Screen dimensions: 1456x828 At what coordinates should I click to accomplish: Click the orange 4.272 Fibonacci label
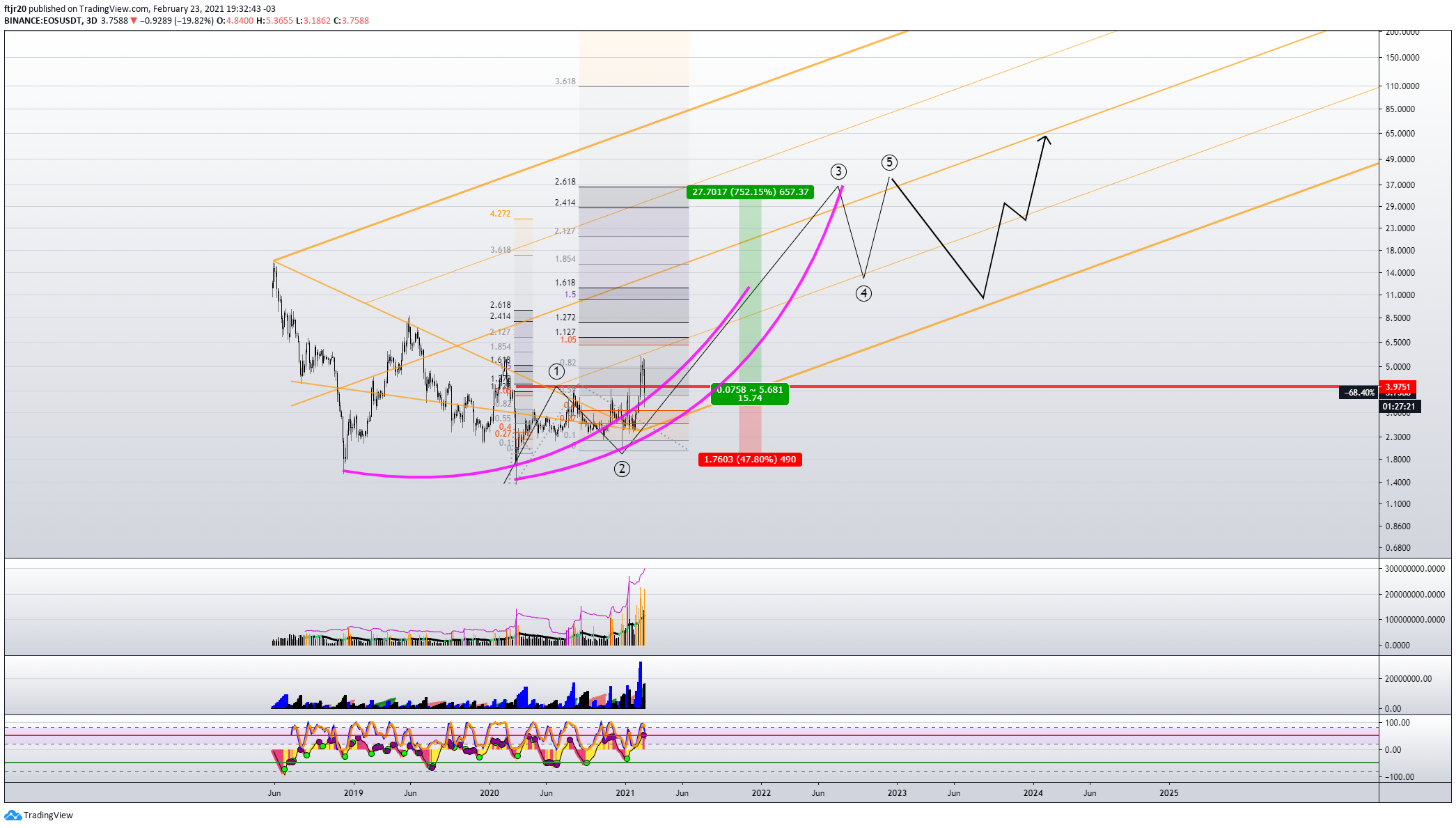(x=500, y=214)
